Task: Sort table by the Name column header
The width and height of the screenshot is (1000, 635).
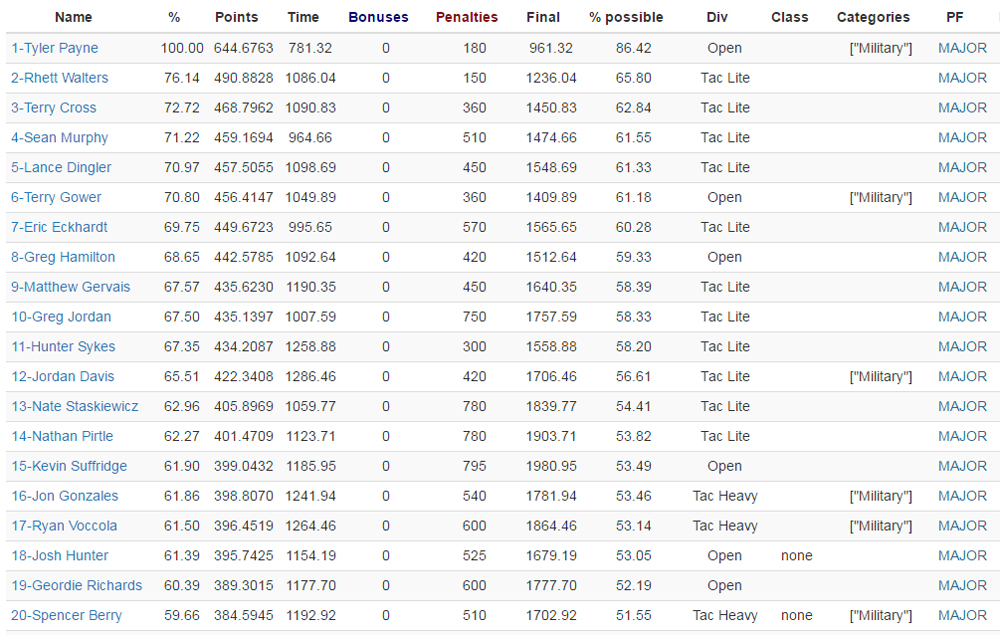Action: pyautogui.click(x=73, y=18)
